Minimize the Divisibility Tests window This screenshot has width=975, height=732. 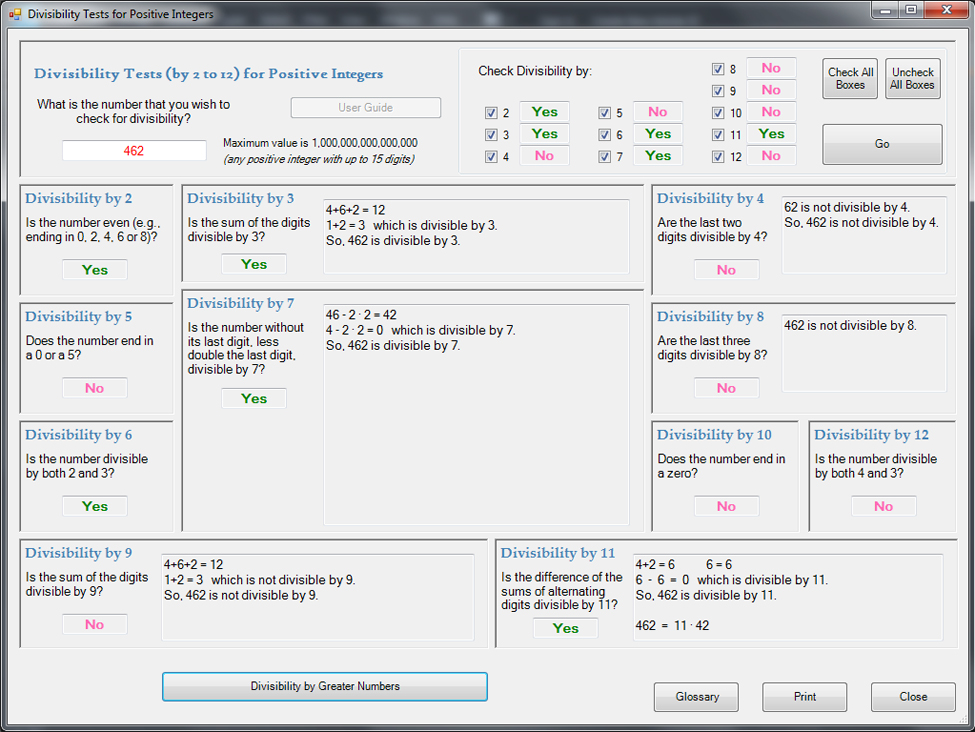[885, 10]
